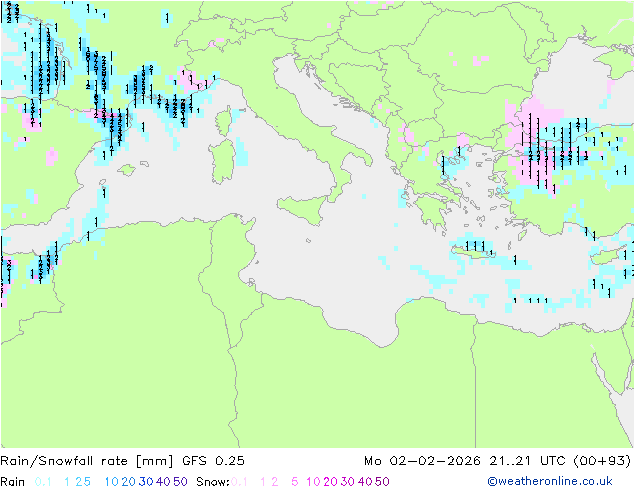
Task: Click the island of Sardinia on the map
Action: tap(222, 161)
